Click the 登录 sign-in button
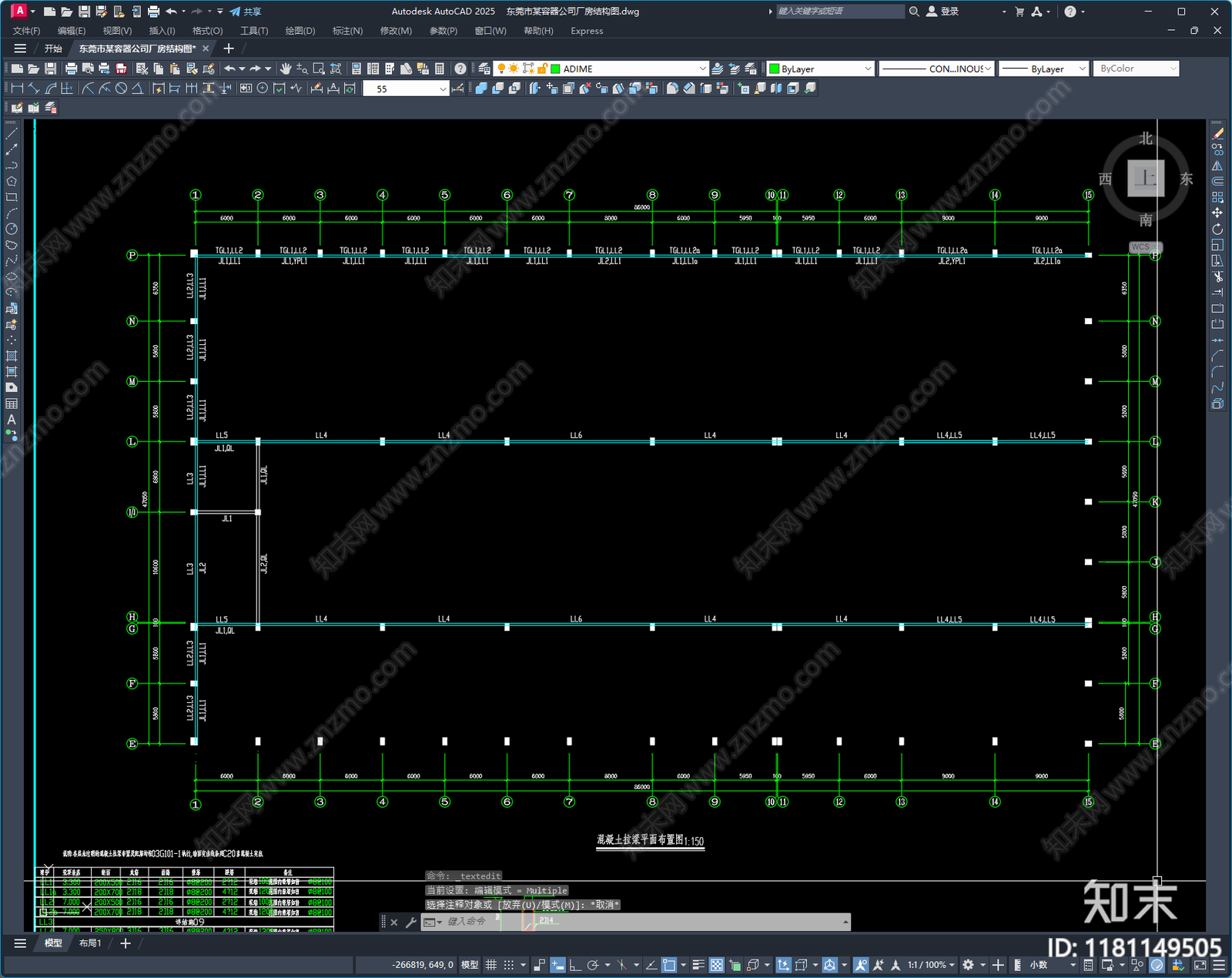Screen dimensions: 1232x978 click(942, 12)
